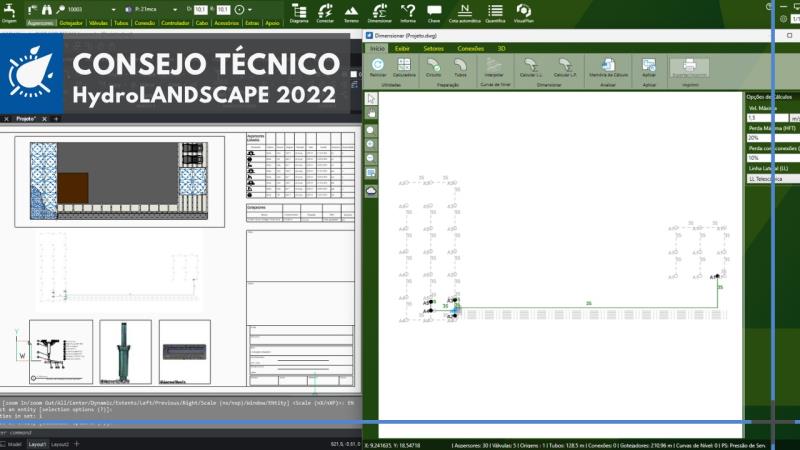
Task: Open Memória de Cálculo report
Action: [608, 67]
